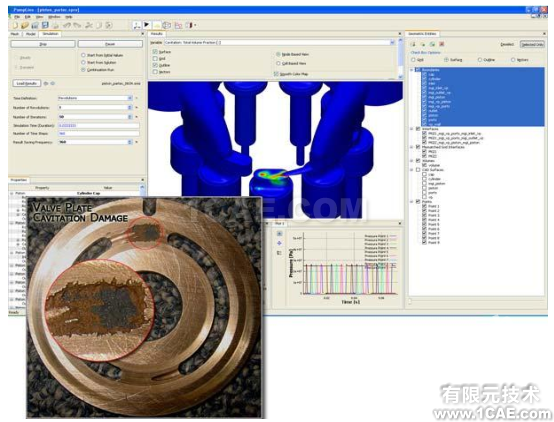Image resolution: width=554 pixels, height=422 pixels.
Task: Switch to the Mesh tab
Action: tap(15, 34)
